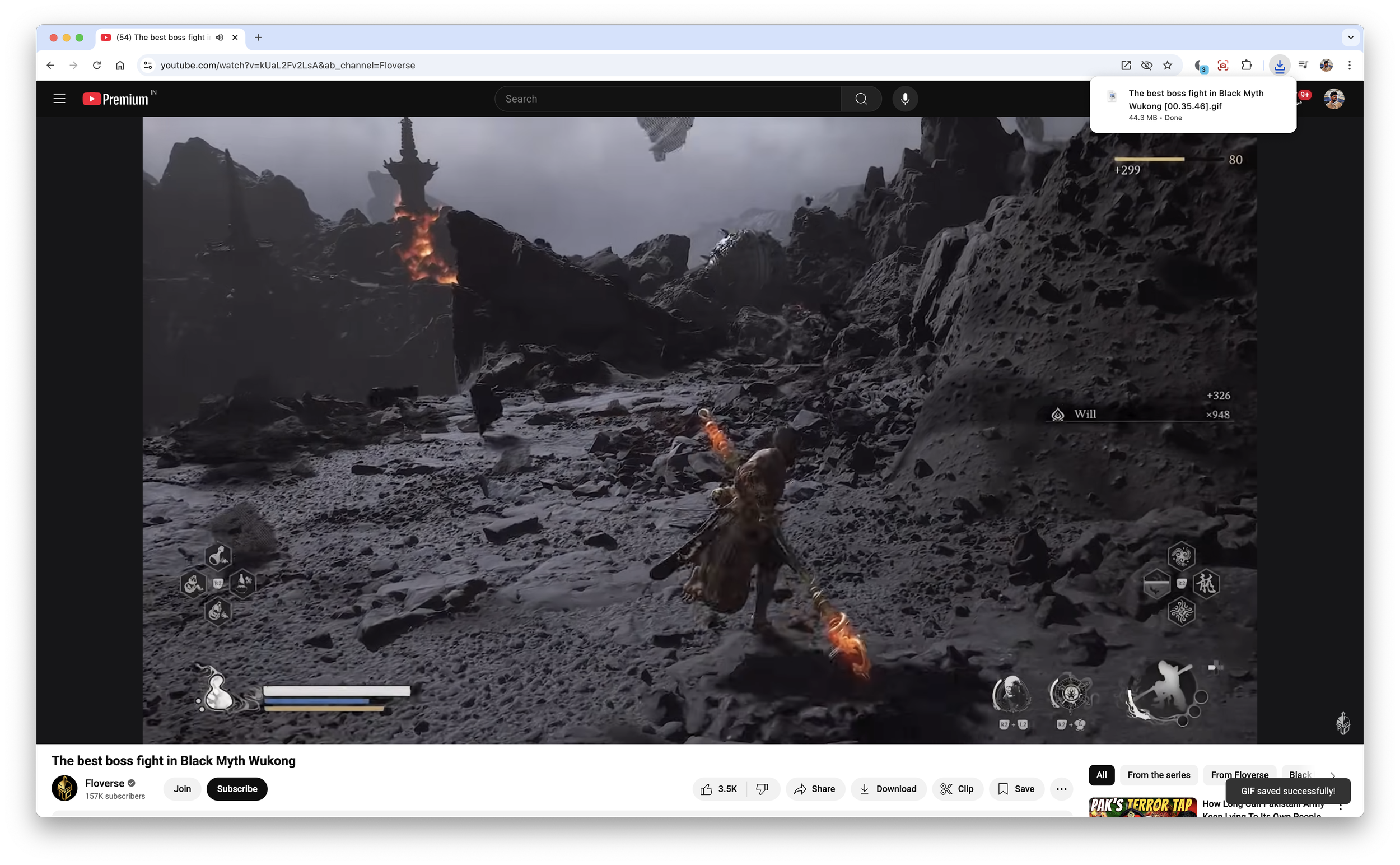This screenshot has width=1400, height=865.
Task: Bookmark page with the star icon
Action: pos(1167,65)
